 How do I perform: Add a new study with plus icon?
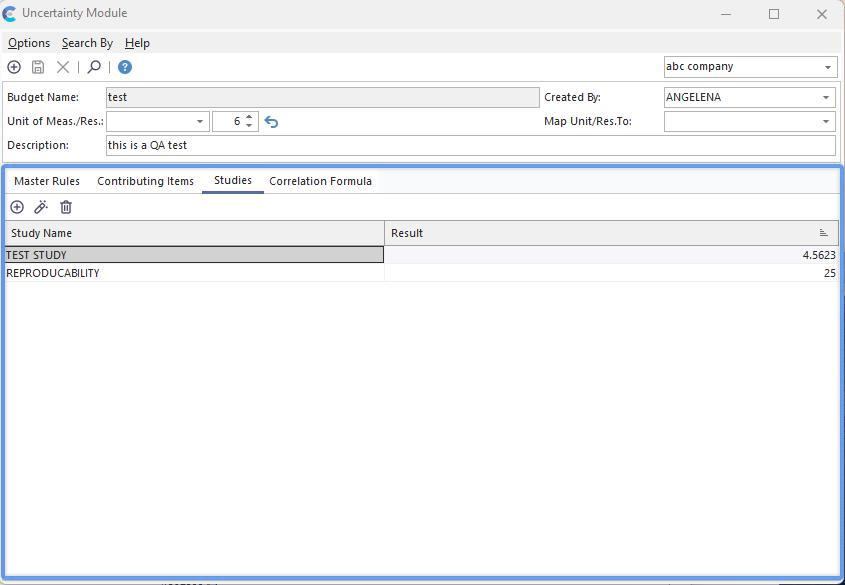click(x=17, y=207)
